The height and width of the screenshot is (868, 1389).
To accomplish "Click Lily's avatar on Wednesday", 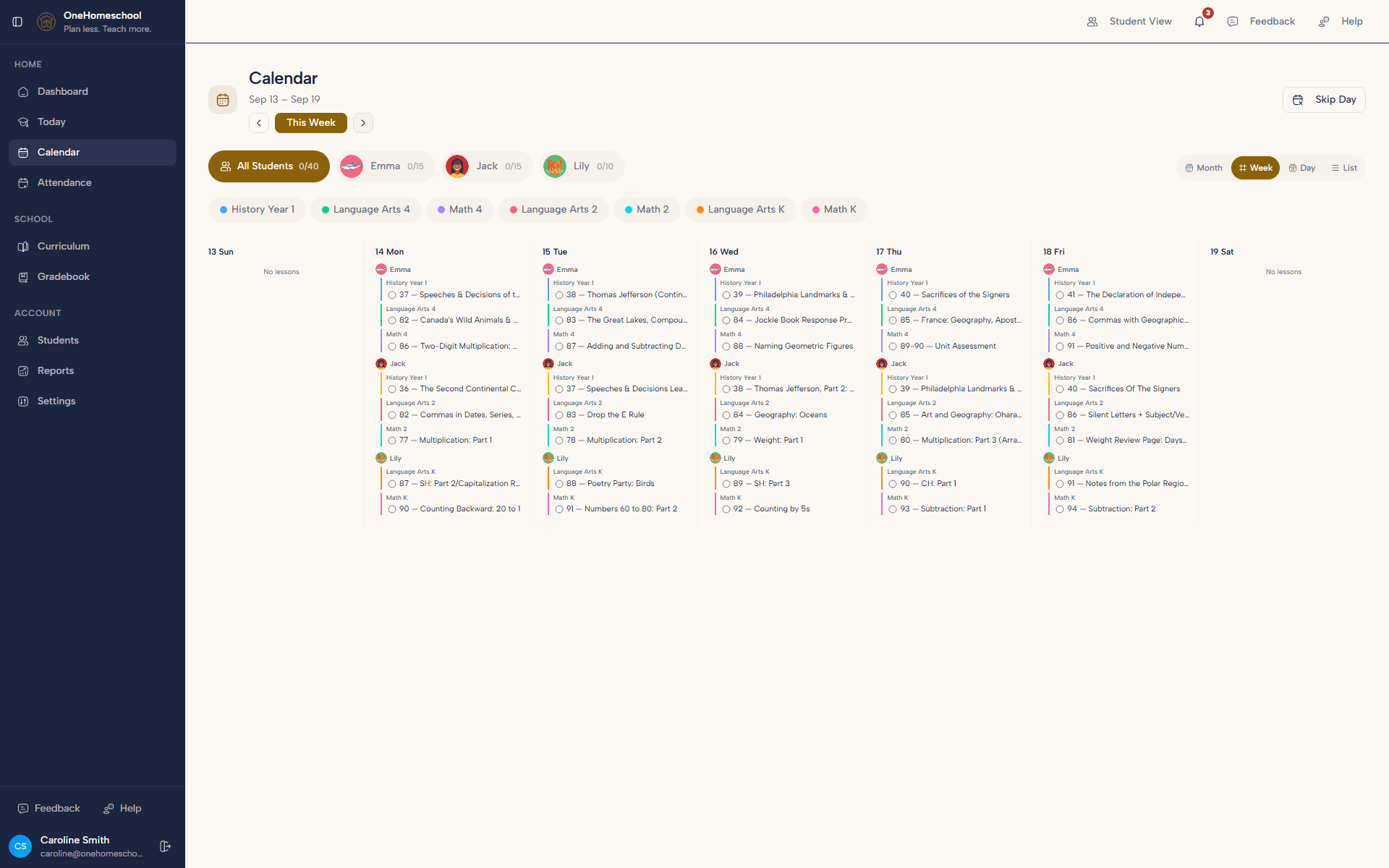I will (715, 458).
